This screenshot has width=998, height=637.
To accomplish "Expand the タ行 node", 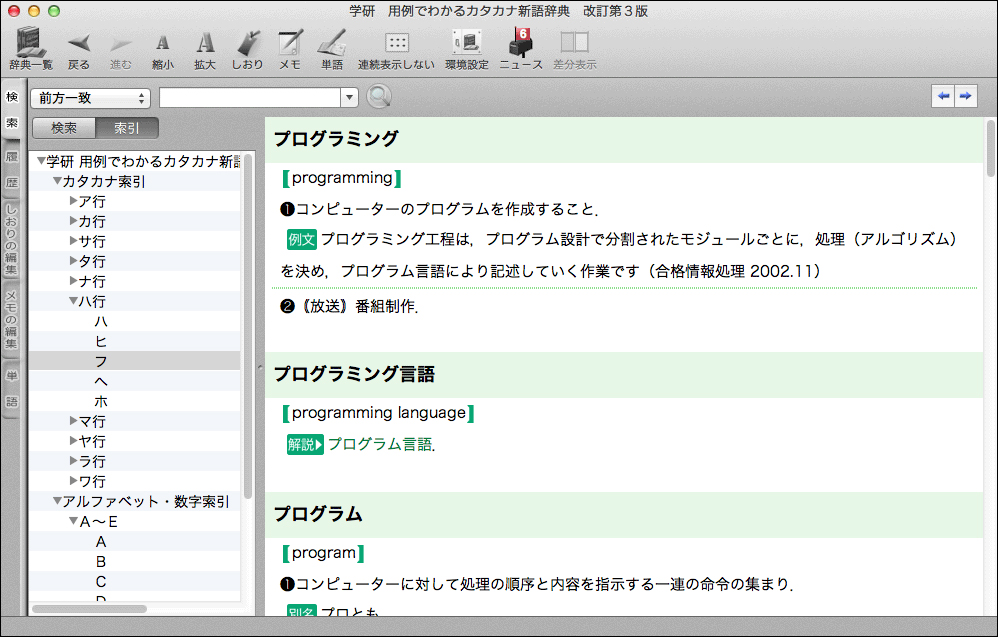I will pyautogui.click(x=73, y=261).
